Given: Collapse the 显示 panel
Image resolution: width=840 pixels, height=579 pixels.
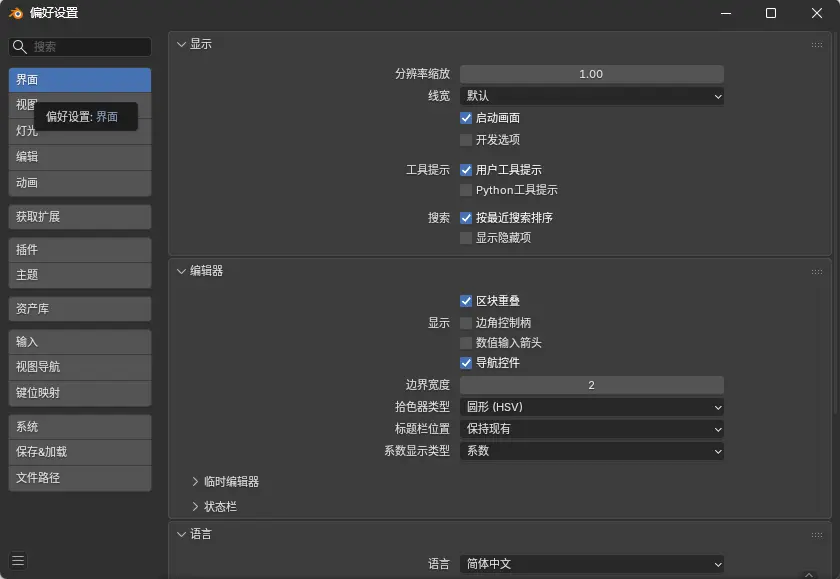Looking at the screenshot, I should [182, 44].
